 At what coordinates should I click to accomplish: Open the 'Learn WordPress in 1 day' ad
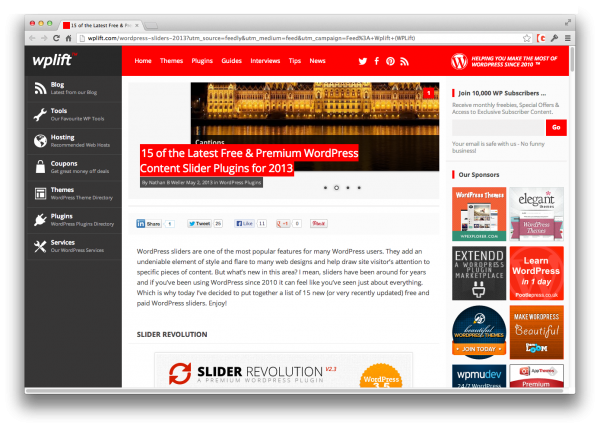click(x=536, y=273)
